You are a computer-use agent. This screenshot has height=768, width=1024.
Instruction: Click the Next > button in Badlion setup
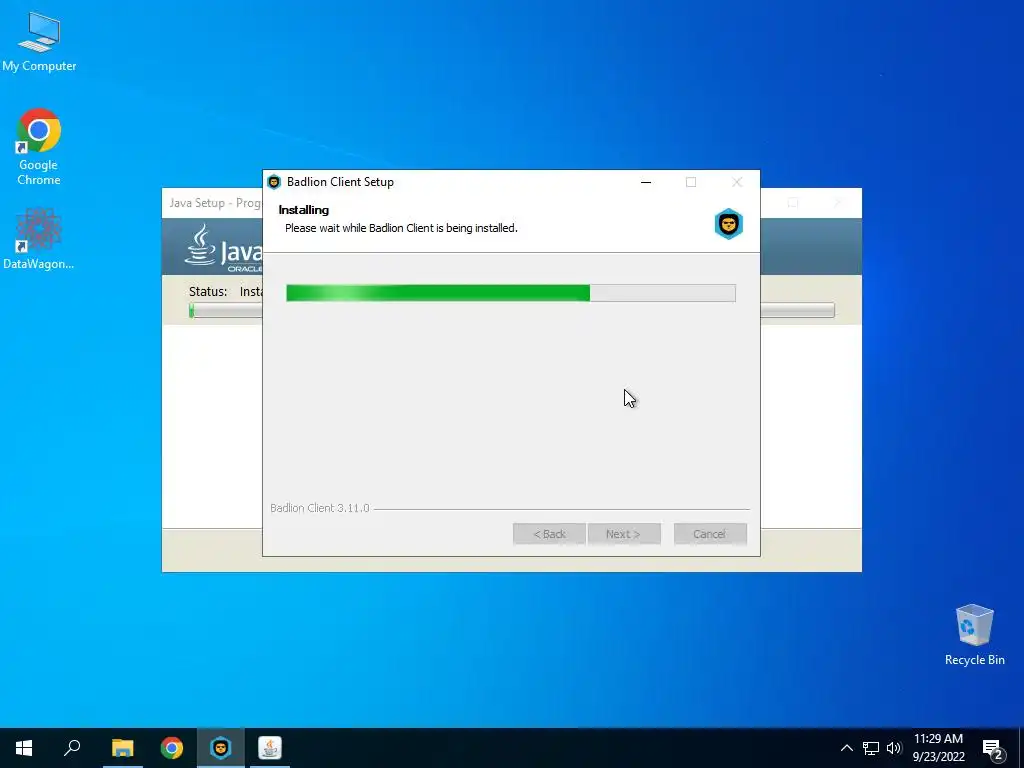624,534
